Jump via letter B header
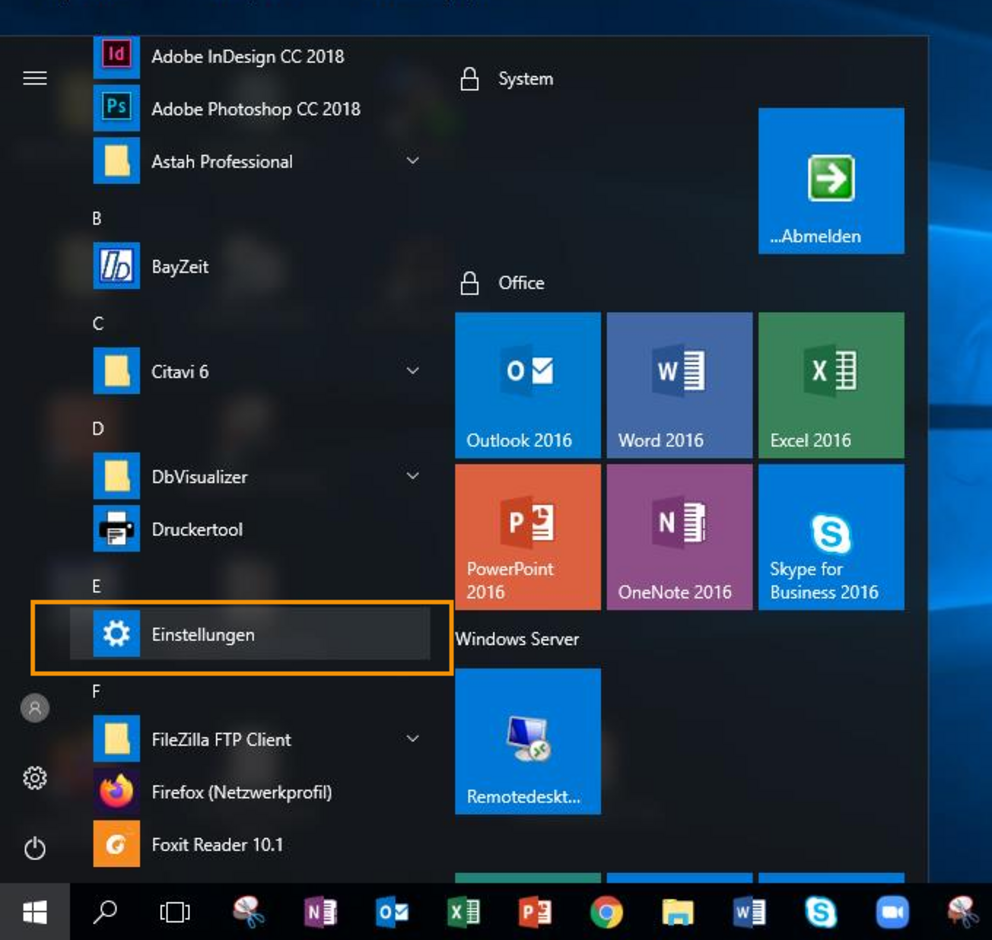Viewport: 992px width, 940px height. (97, 218)
